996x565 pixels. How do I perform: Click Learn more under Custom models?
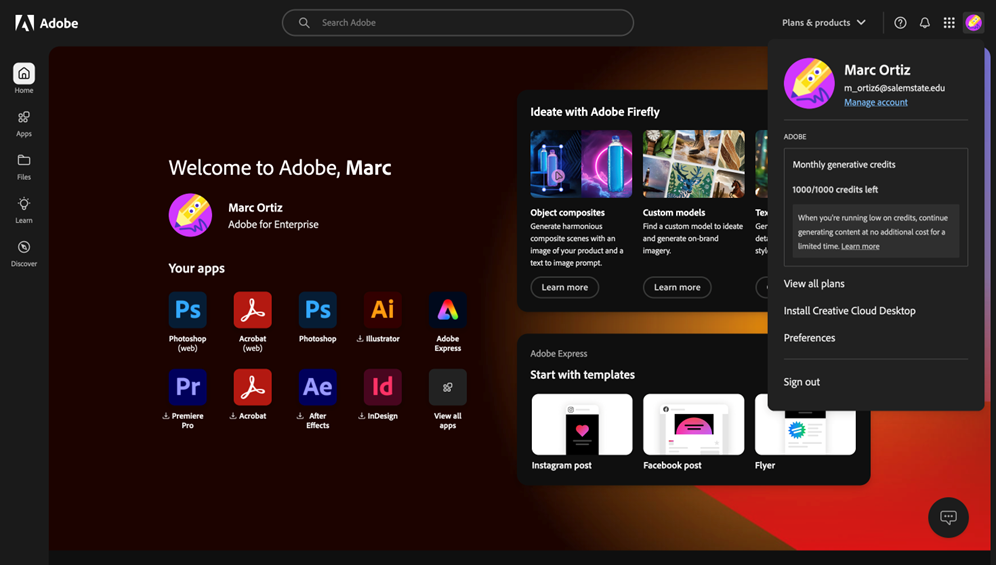(x=677, y=287)
